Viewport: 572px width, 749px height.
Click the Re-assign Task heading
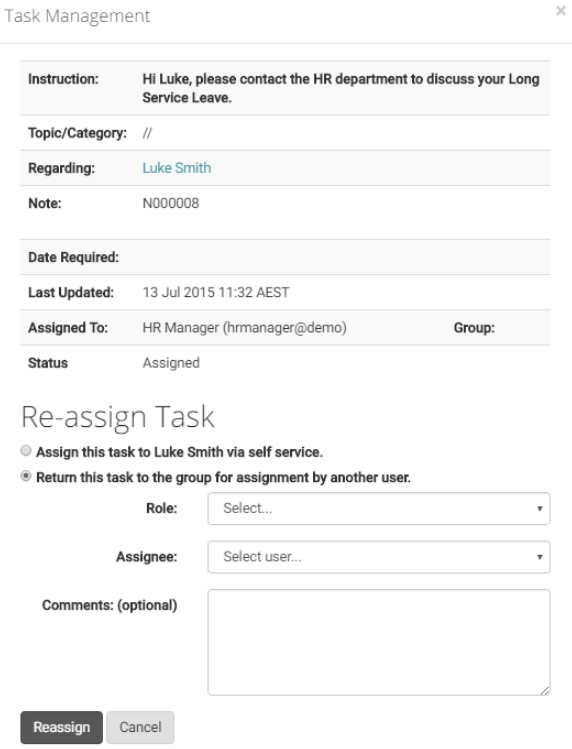[118, 417]
